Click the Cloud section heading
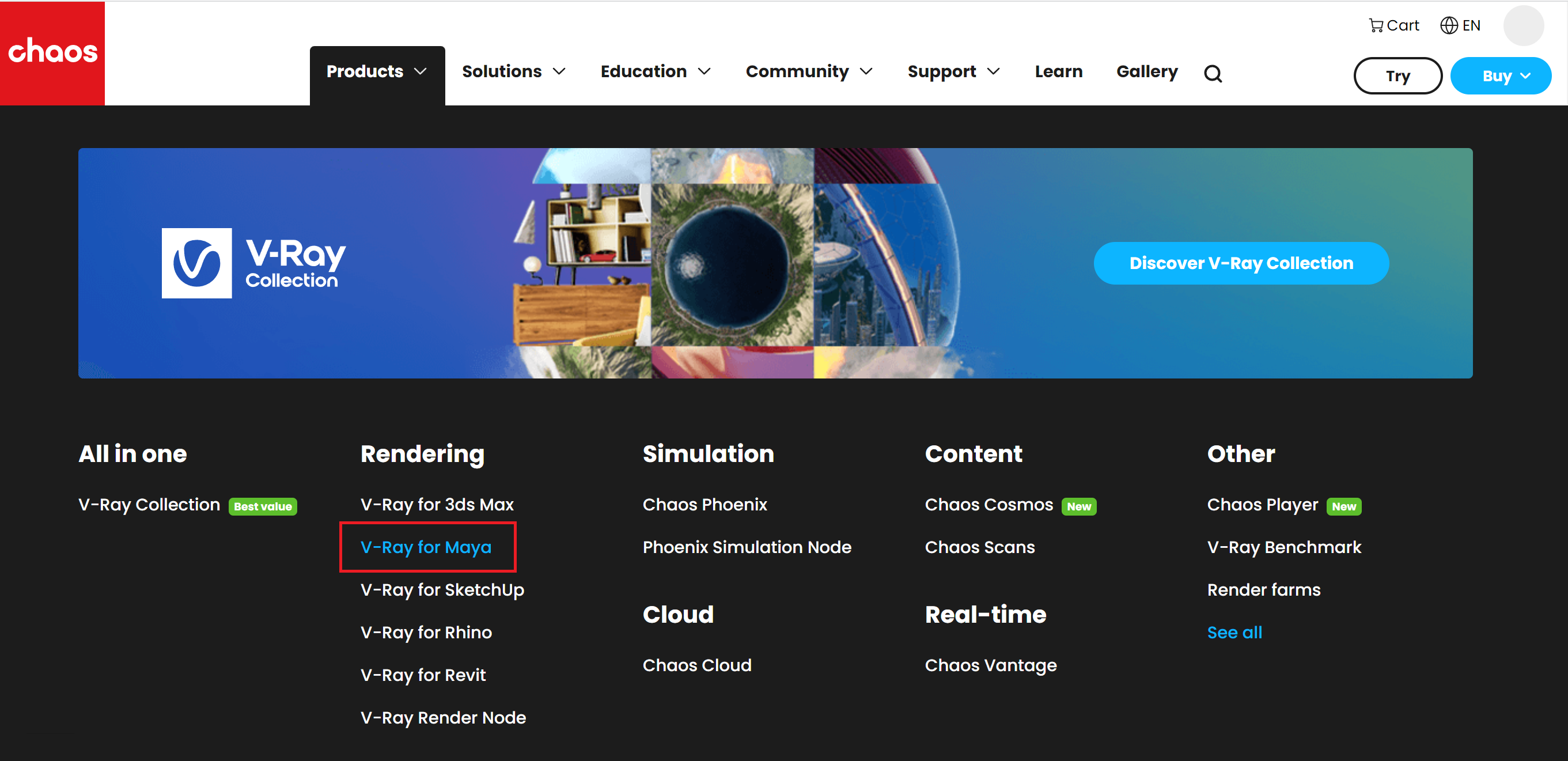The width and height of the screenshot is (1568, 761). point(678,615)
